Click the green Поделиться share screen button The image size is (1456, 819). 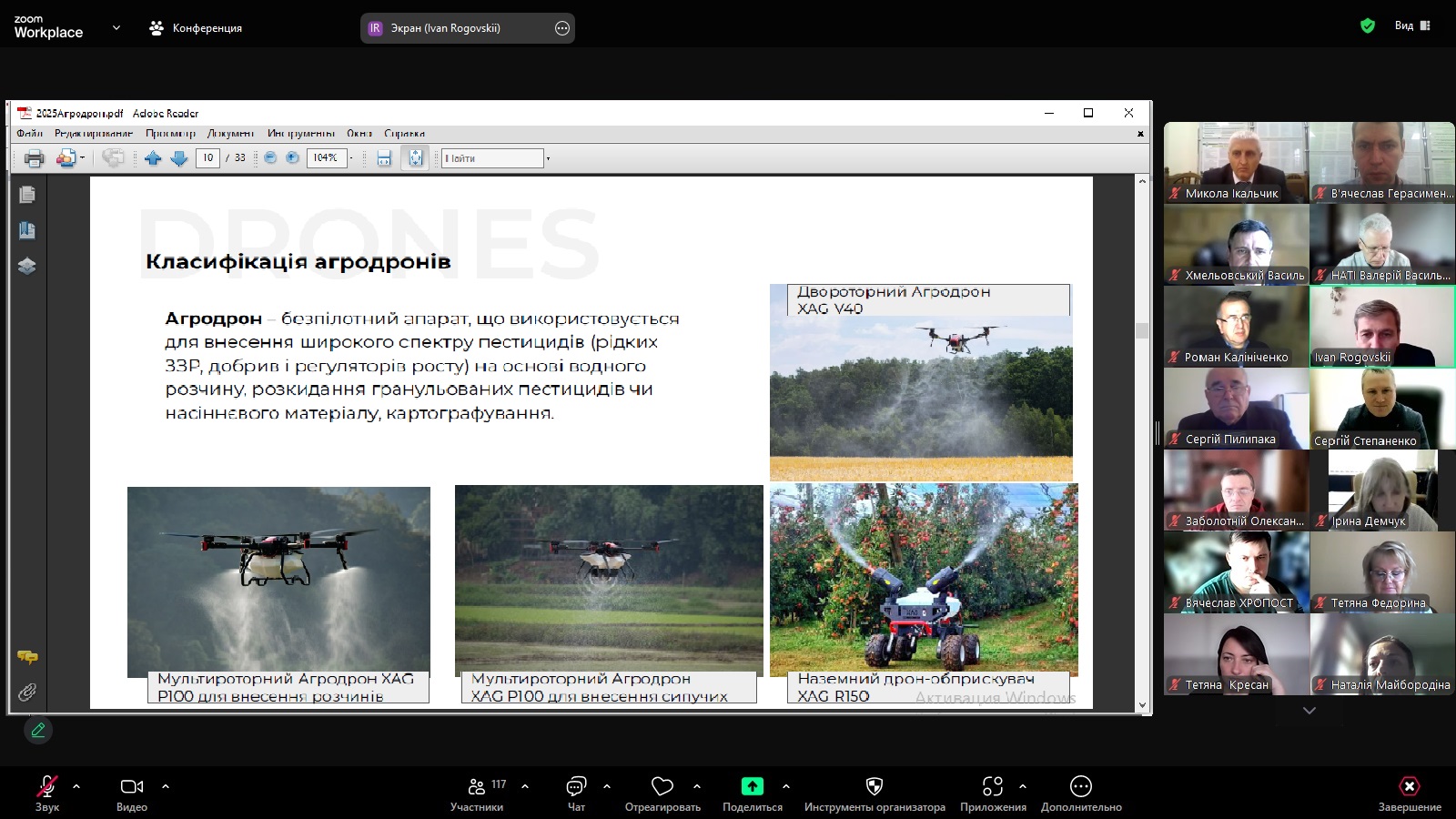752,787
